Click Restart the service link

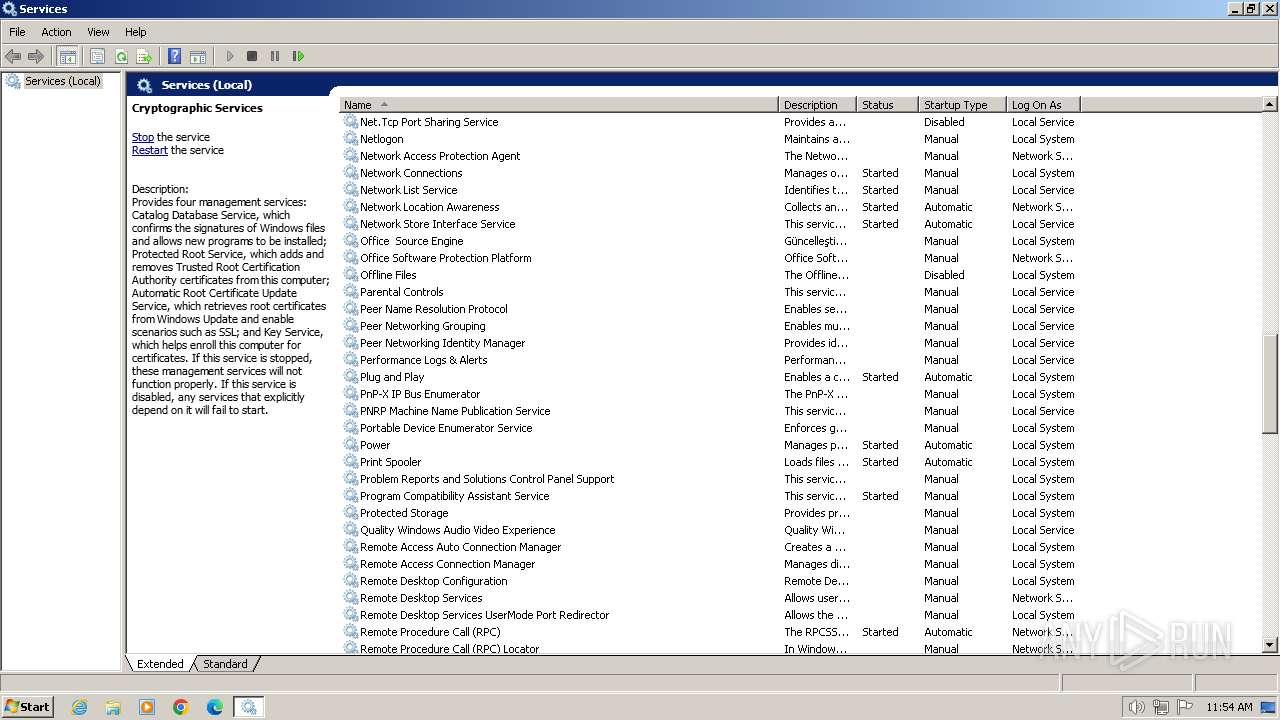tap(150, 150)
